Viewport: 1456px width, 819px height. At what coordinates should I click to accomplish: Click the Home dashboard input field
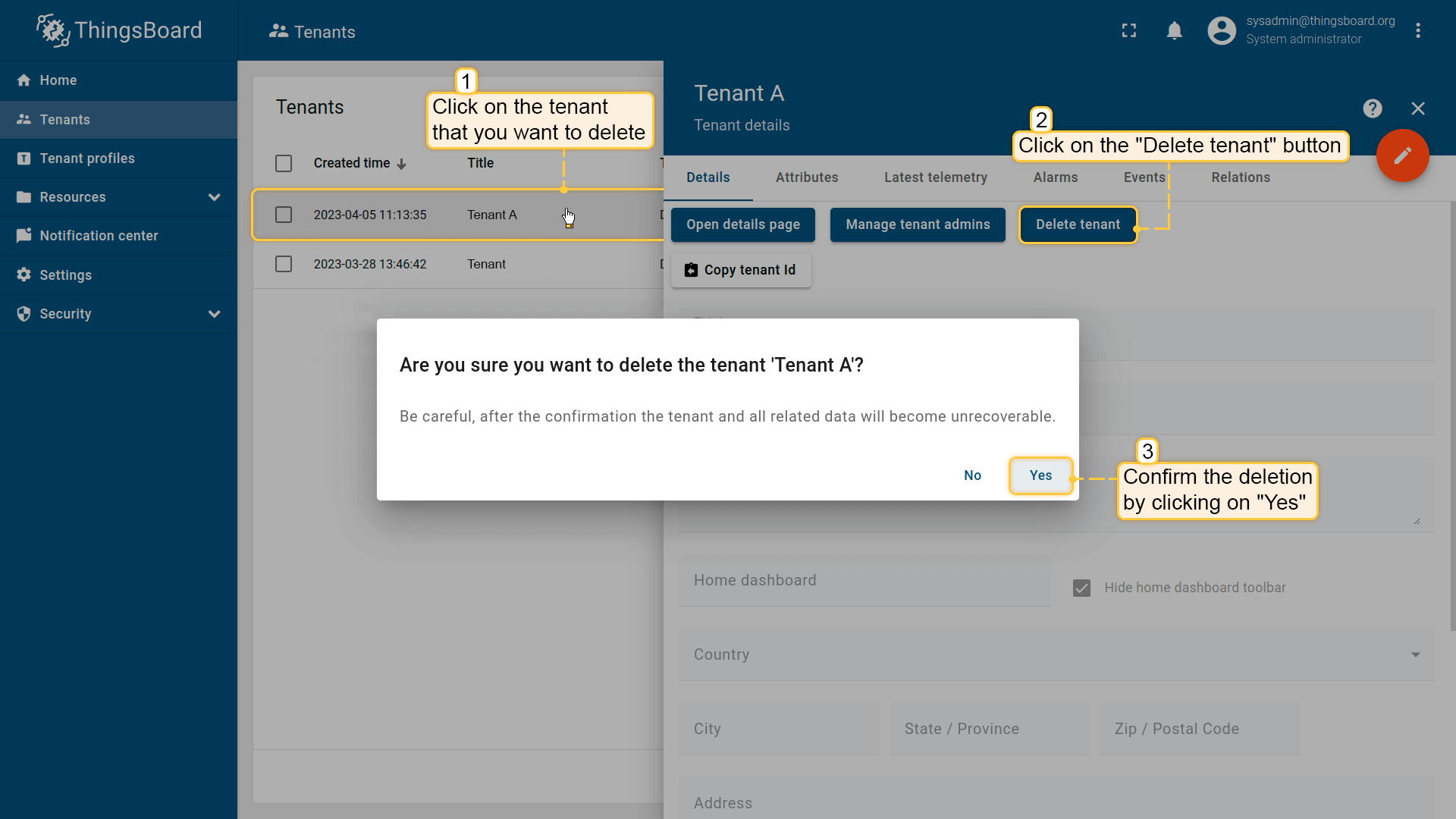[x=864, y=581]
